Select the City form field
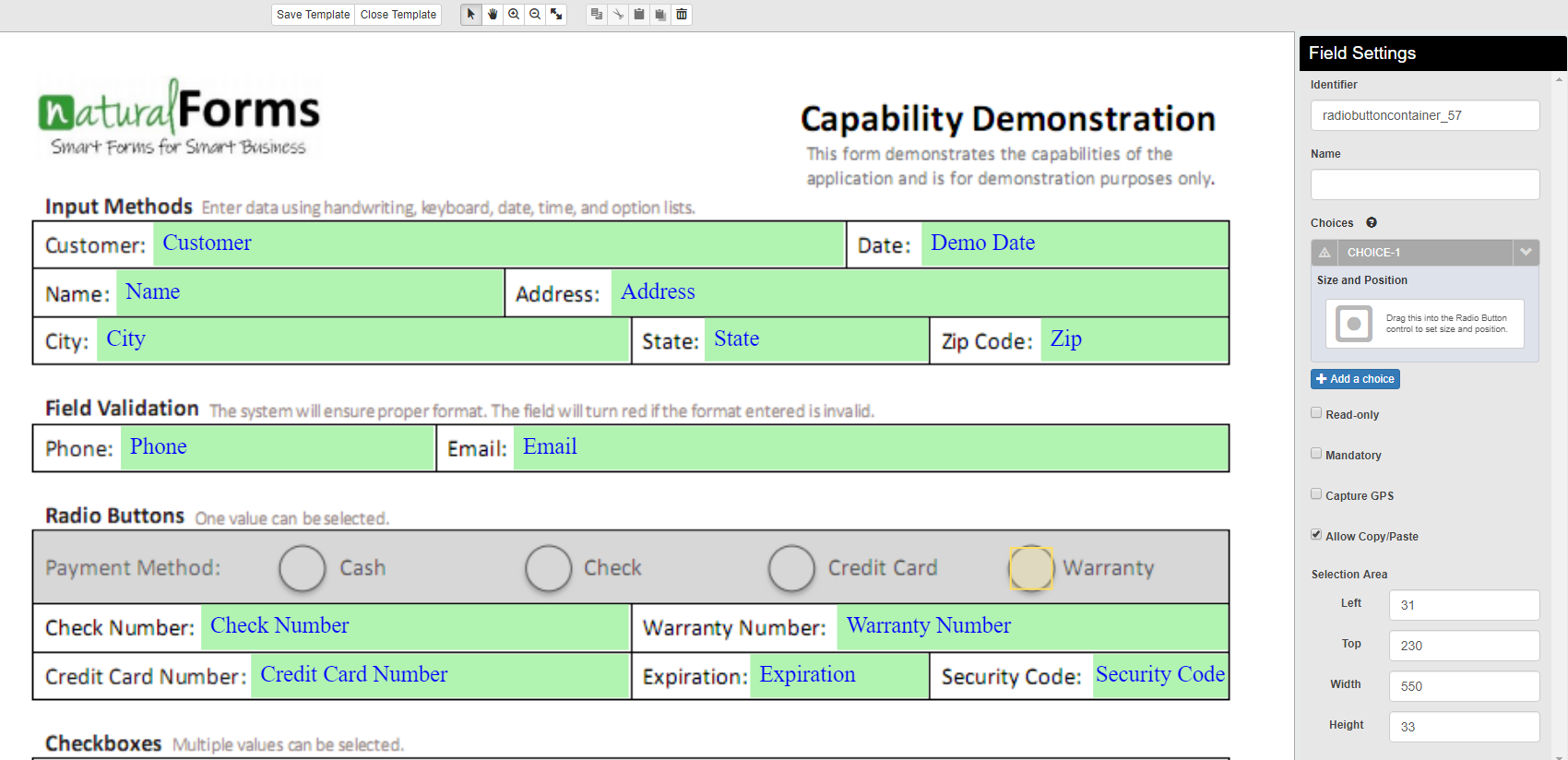1568x760 pixels. point(363,340)
